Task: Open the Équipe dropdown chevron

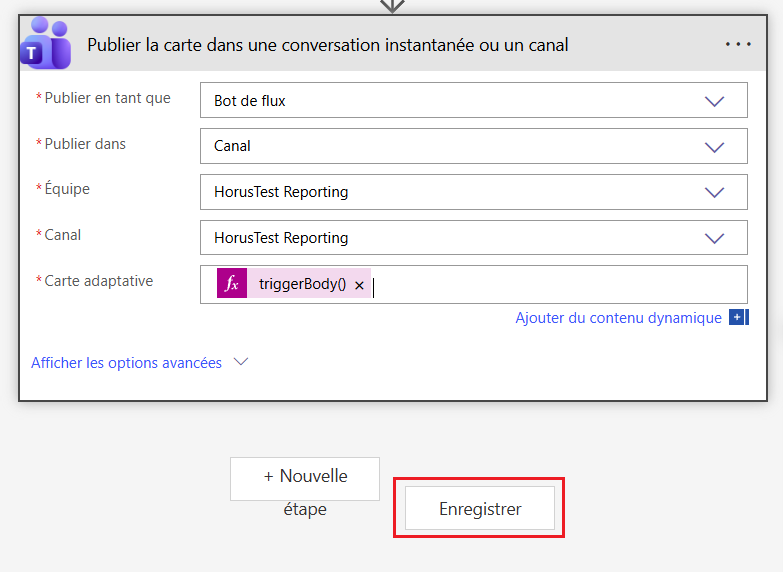Action: tap(714, 192)
